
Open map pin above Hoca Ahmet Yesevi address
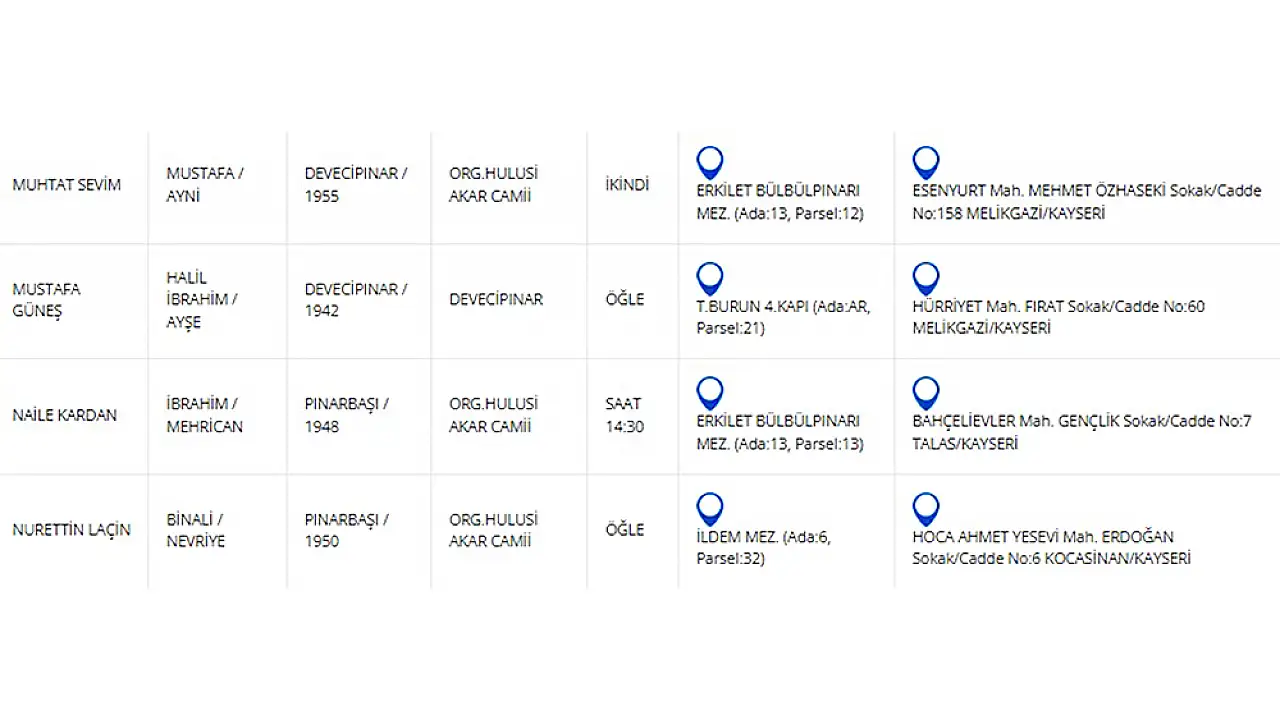pyautogui.click(x=926, y=508)
